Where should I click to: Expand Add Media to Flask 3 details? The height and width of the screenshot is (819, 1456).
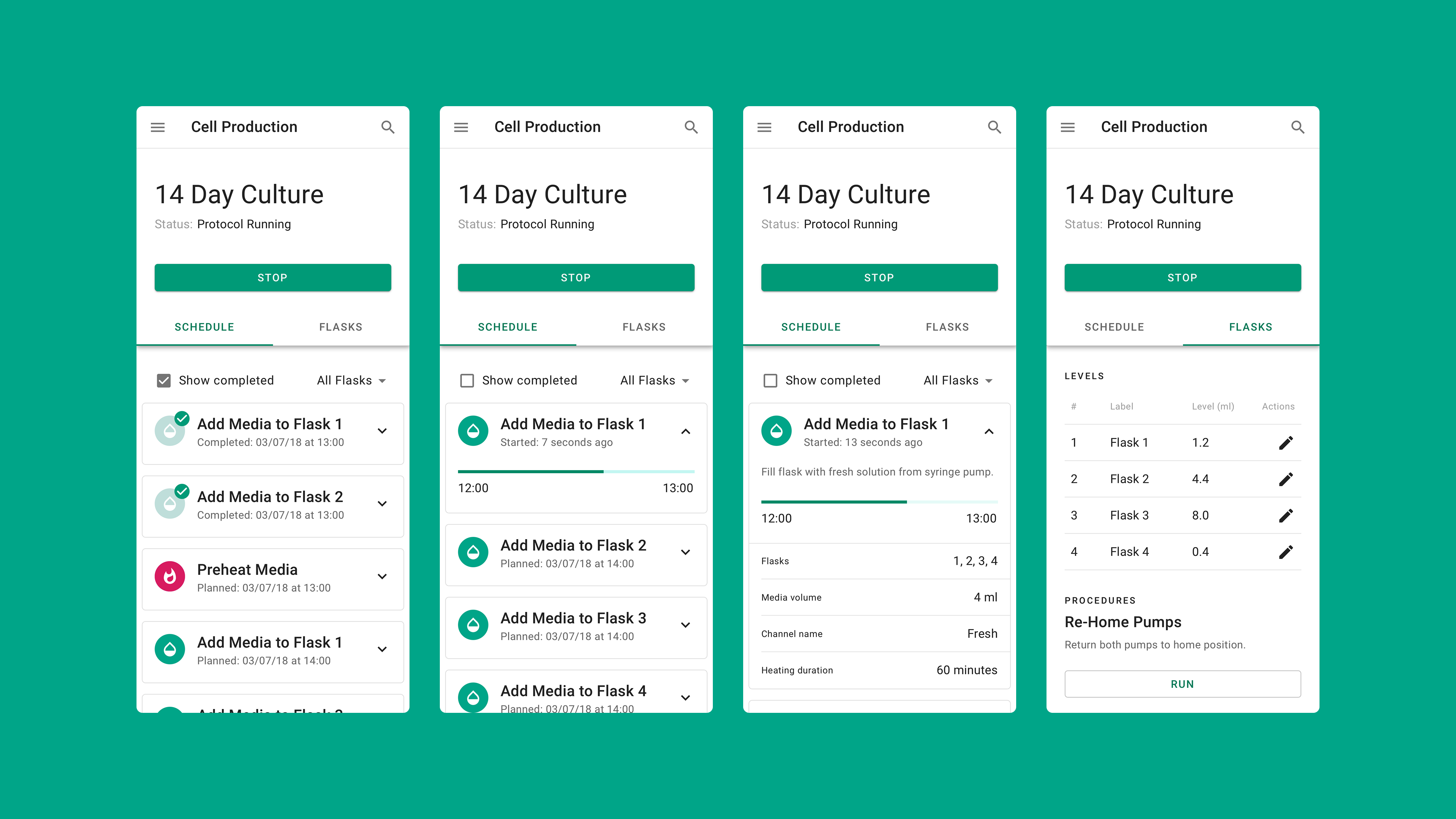[686, 625]
